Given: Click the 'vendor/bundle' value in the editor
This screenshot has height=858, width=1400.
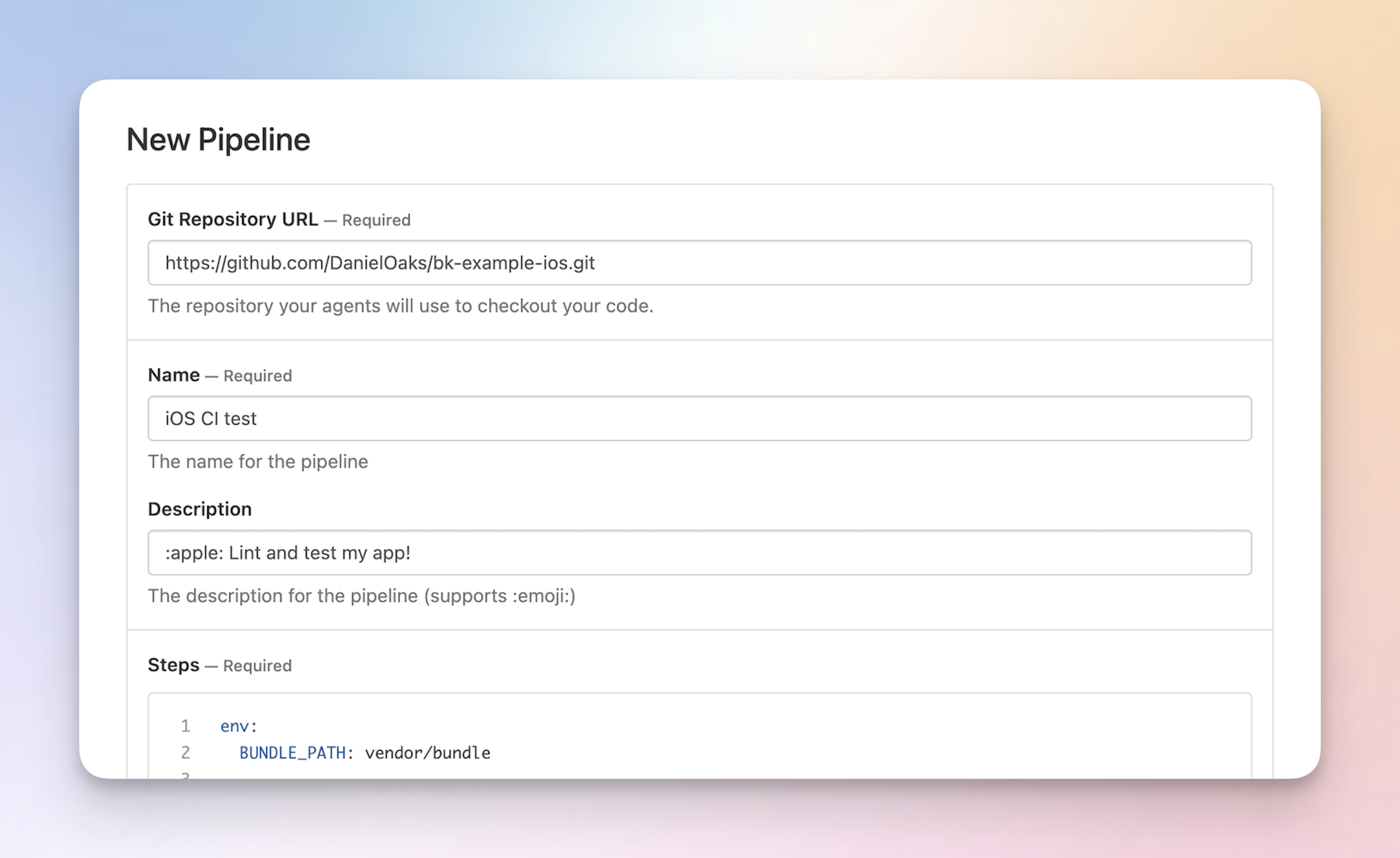Looking at the screenshot, I should (427, 752).
